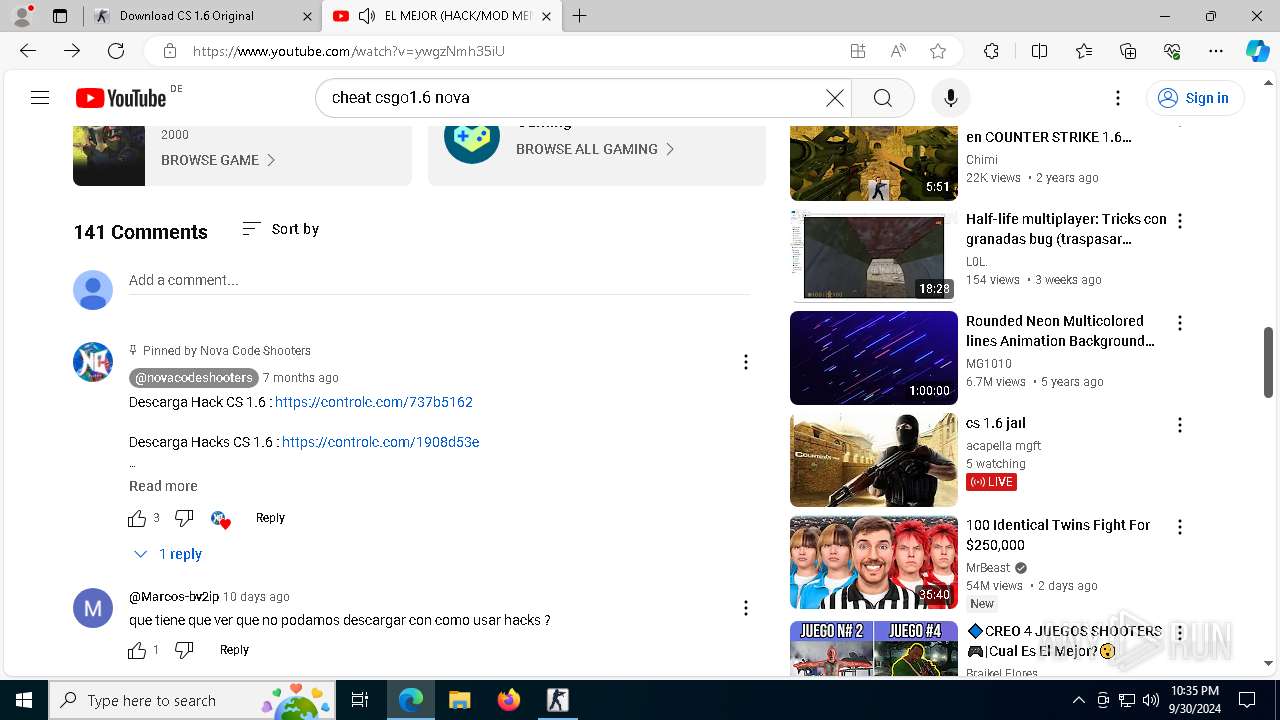This screenshot has height=720, width=1280.
Task: Open options for Half-life multiplayer video
Action: click(1180, 221)
